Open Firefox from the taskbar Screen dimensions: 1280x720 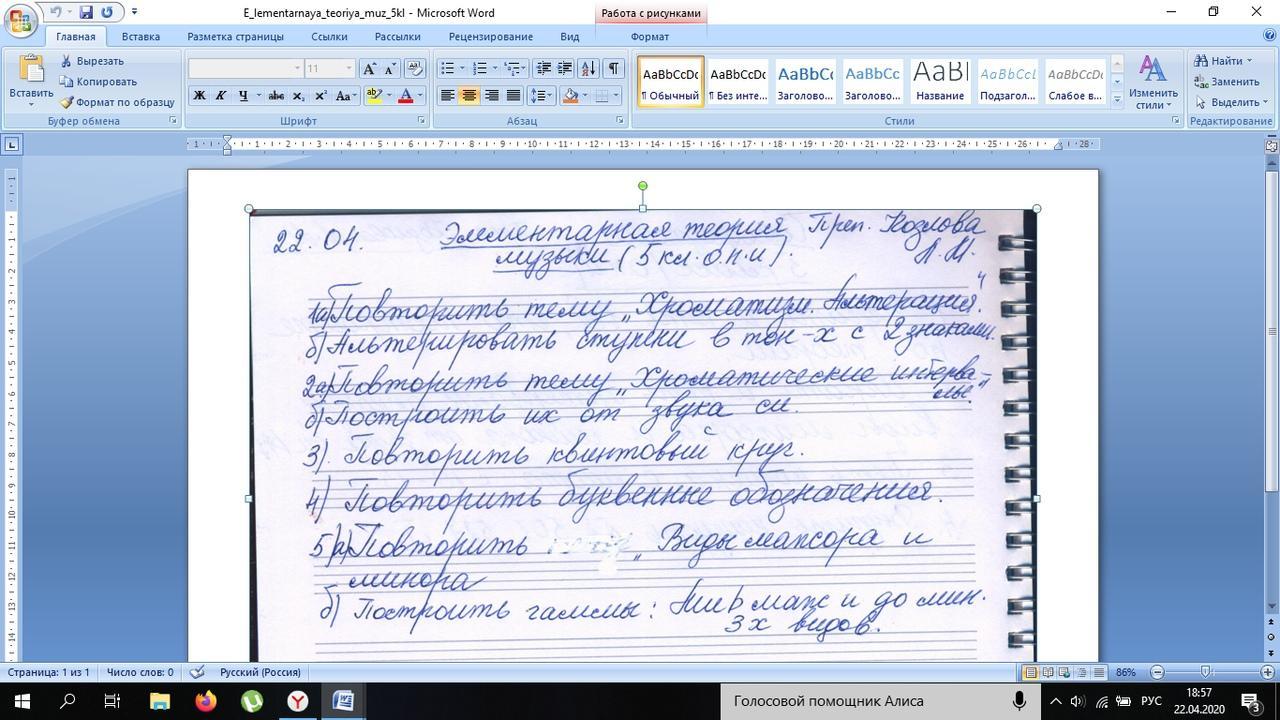205,701
